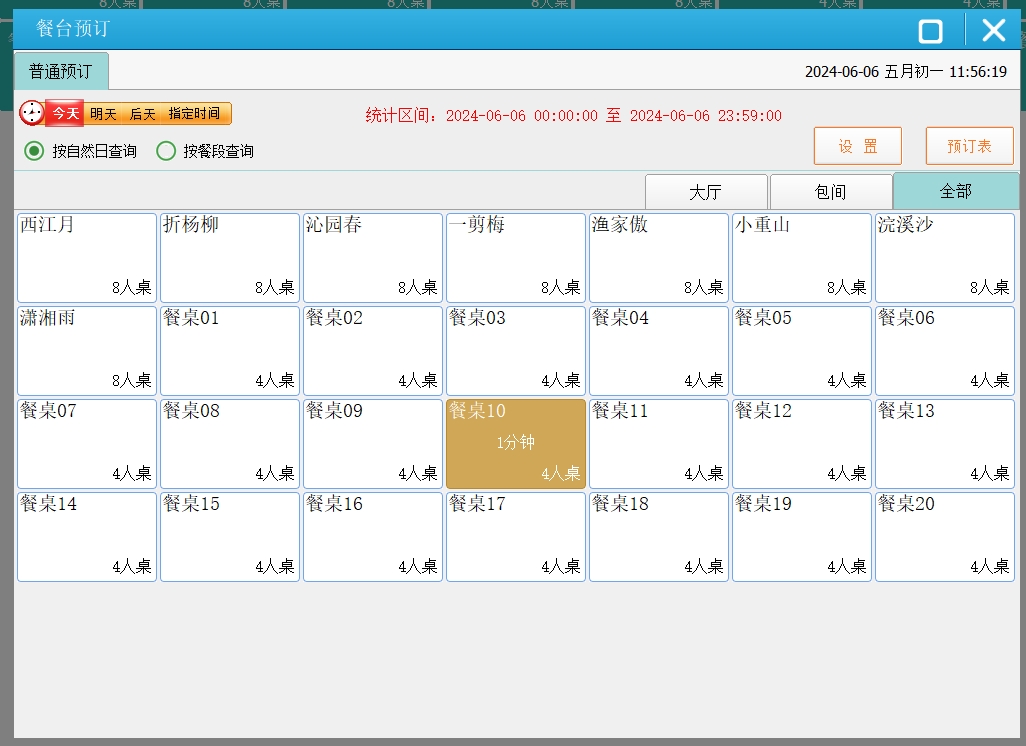Screen dimensions: 1026x746
Task: Select 按餐段查询 radio option
Action: pyautogui.click(x=166, y=151)
